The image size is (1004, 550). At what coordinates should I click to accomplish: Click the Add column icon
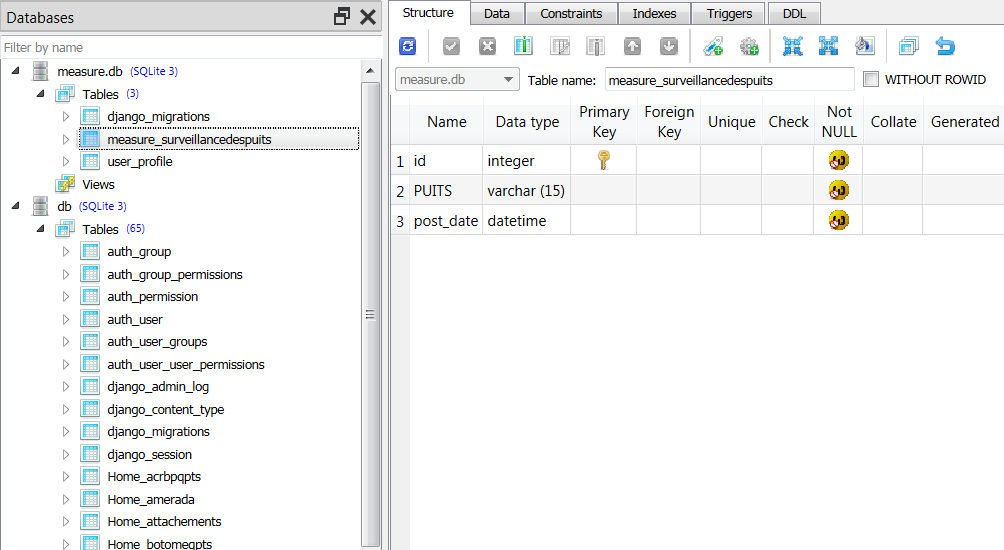(523, 46)
